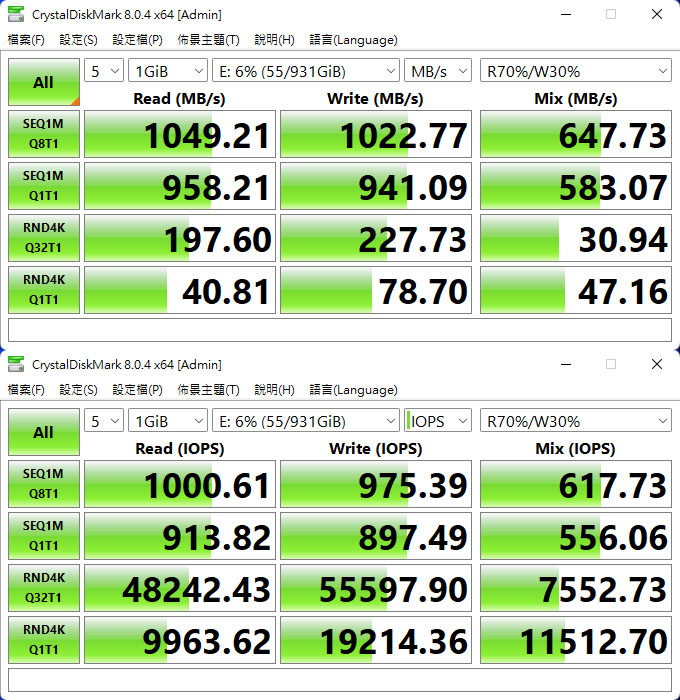
Task: Click the 197.60 random read result
Action: click(x=180, y=238)
